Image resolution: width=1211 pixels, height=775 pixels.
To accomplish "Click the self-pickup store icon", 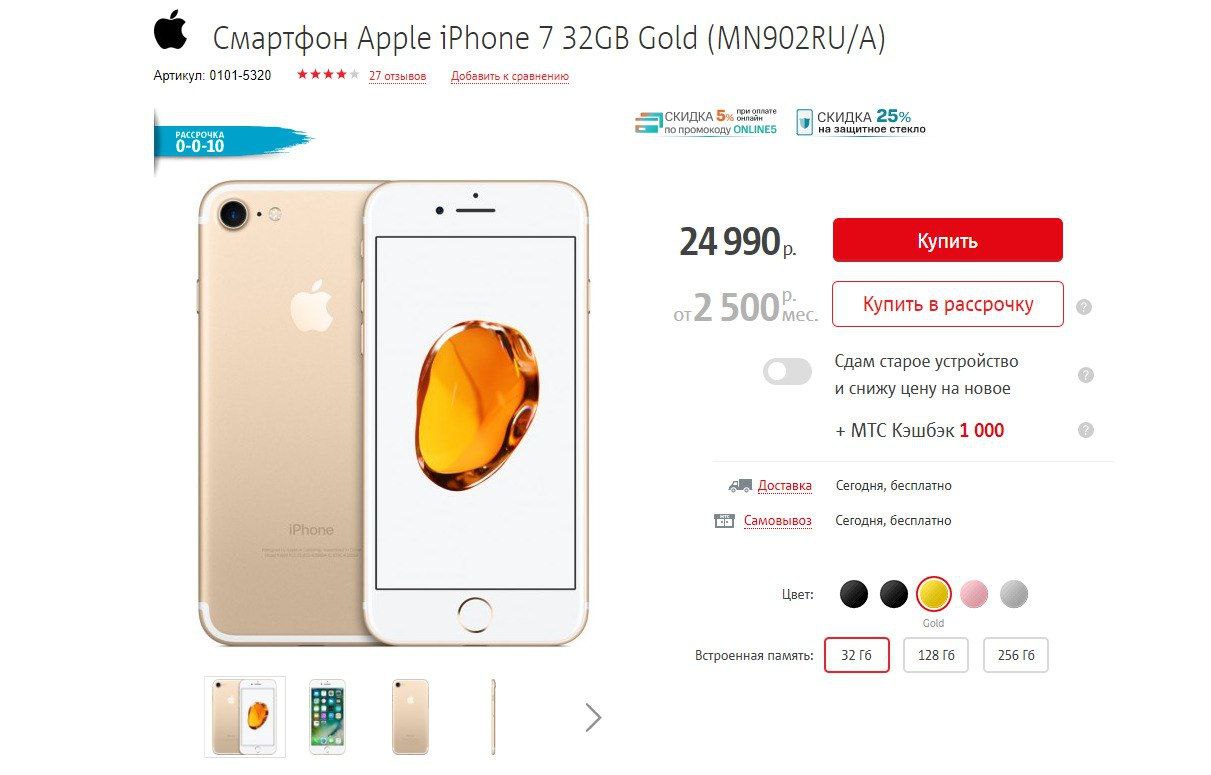I will point(725,521).
